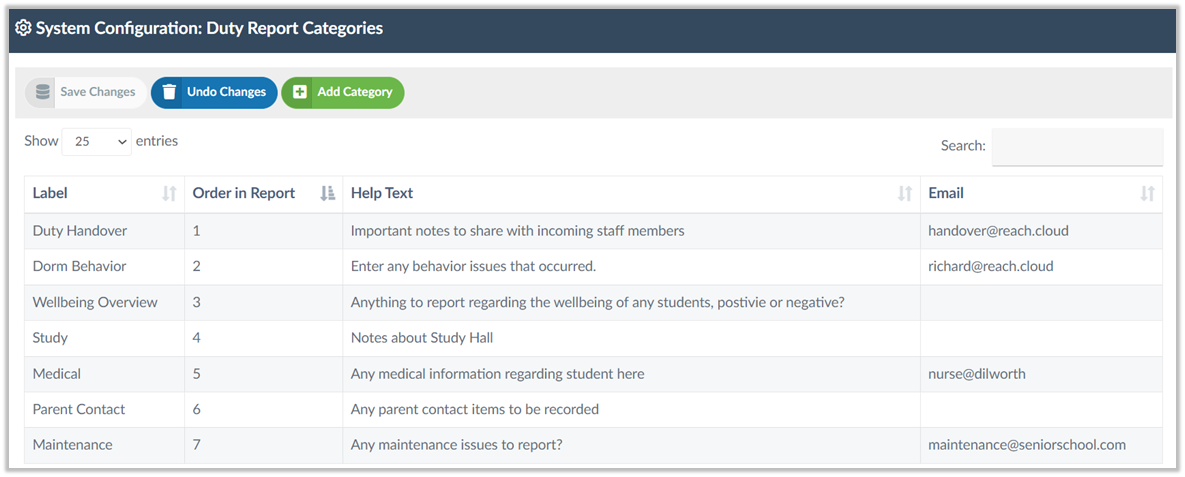Select the Parent Contact label cell

tap(78, 409)
